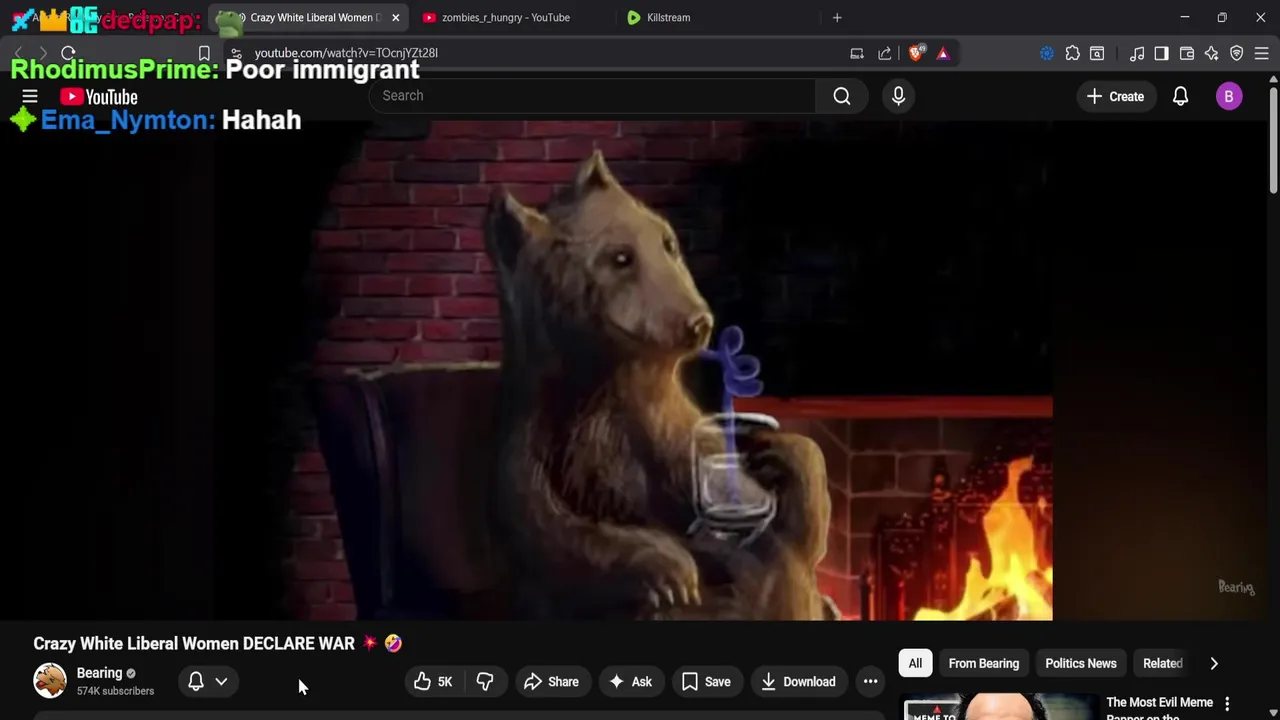Open the tab search icon in toolbar

pyautogui.click(x=1097, y=53)
